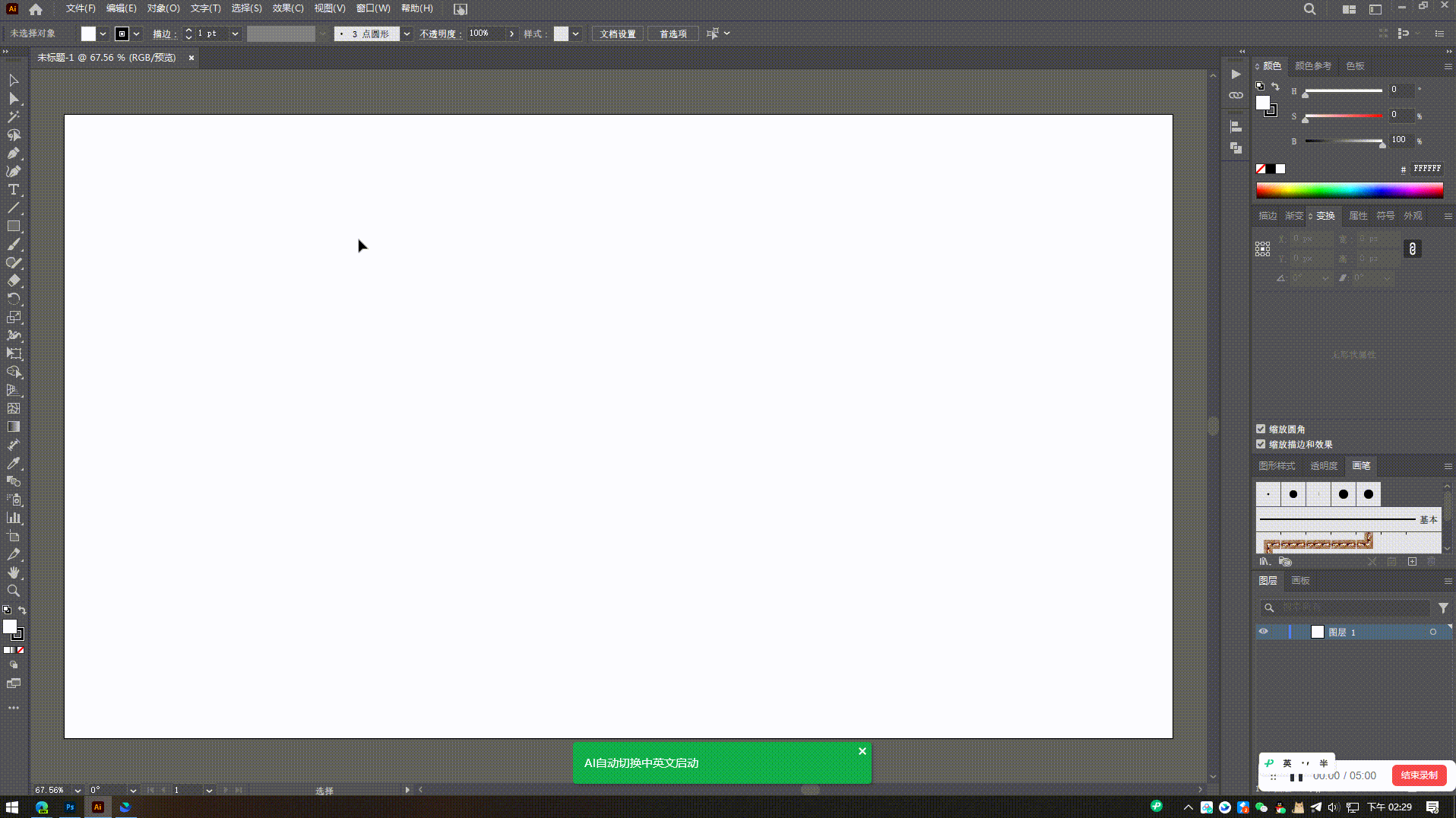
Task: Select the Direct Selection tool
Action: (14, 99)
